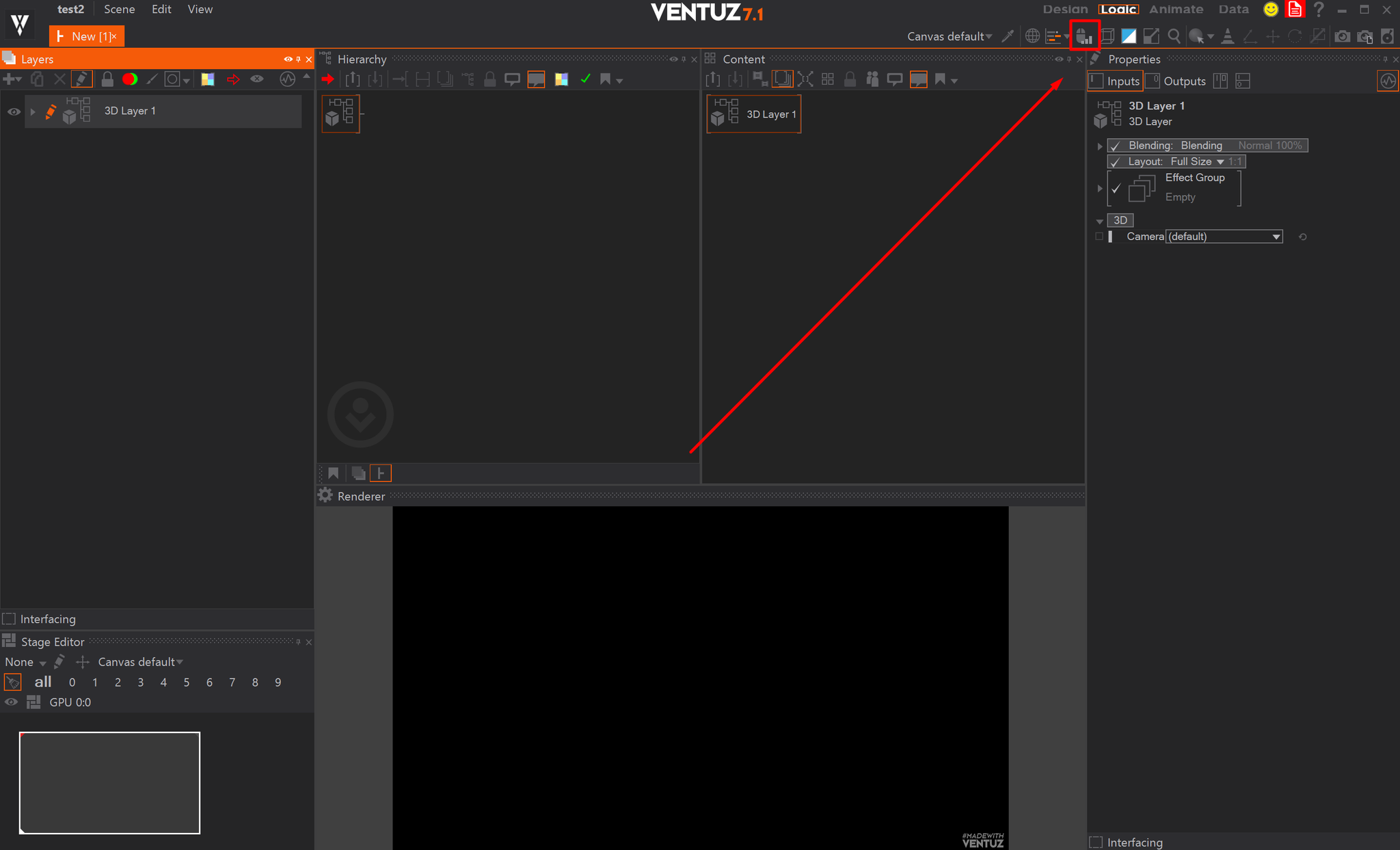Click the blue-white diagonal square icon
Image resolution: width=1400 pixels, height=850 pixels.
[1129, 36]
